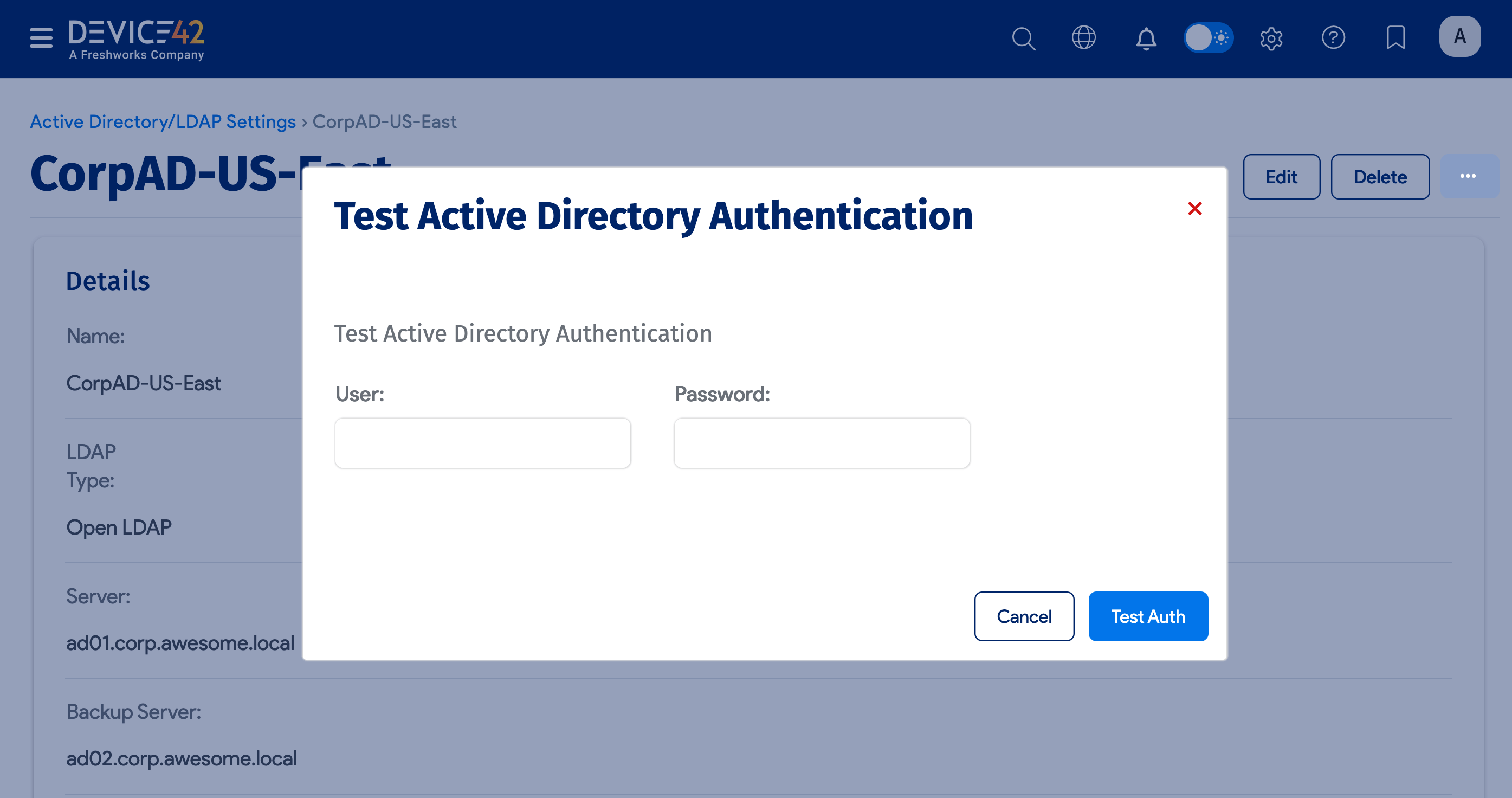Open the hamburger navigation menu
1512x798 pixels.
41,38
